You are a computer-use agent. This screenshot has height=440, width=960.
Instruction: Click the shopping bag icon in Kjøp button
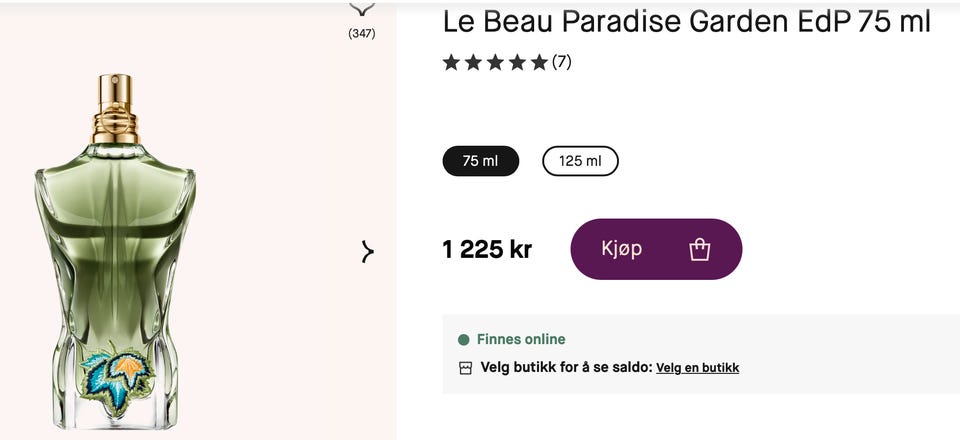(x=700, y=249)
